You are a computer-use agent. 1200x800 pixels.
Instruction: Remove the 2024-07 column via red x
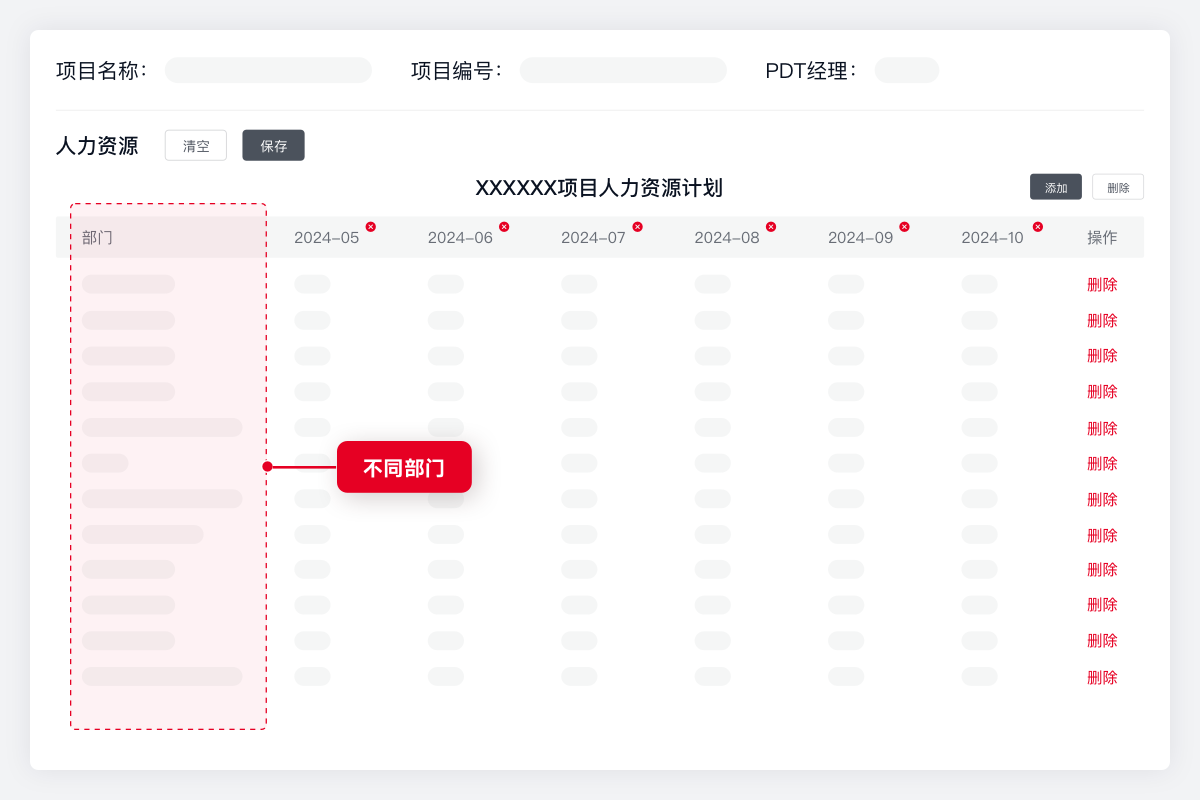pos(638,227)
